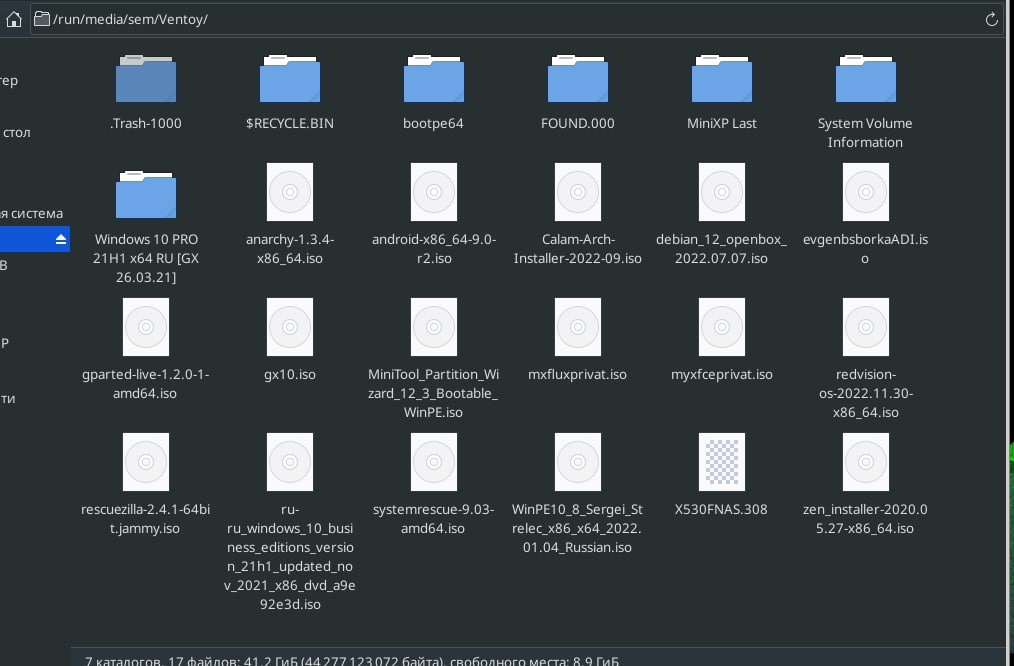This screenshot has width=1014, height=666.
Task: Click the folder icon in path bar
Action: pos(42,19)
